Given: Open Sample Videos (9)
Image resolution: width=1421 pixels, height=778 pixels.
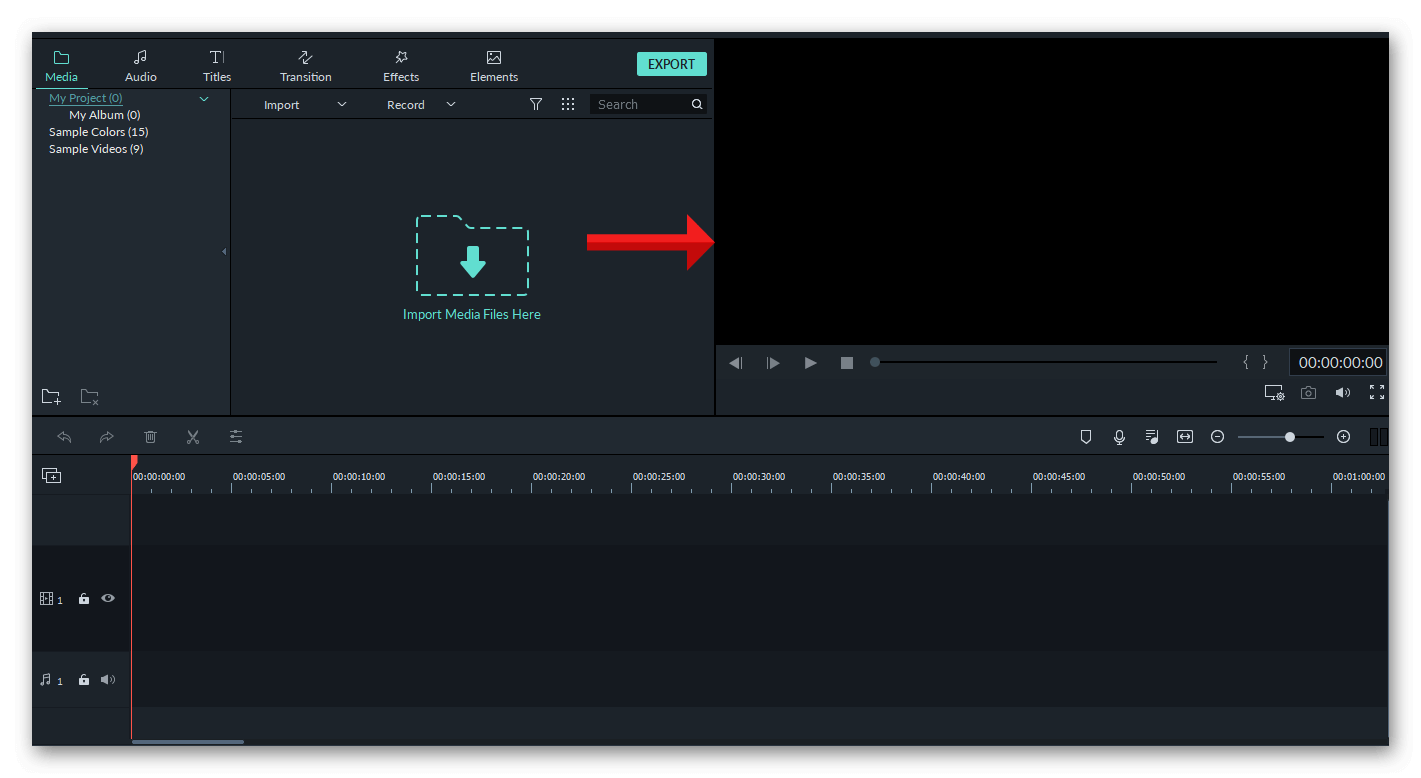Looking at the screenshot, I should click(x=96, y=149).
